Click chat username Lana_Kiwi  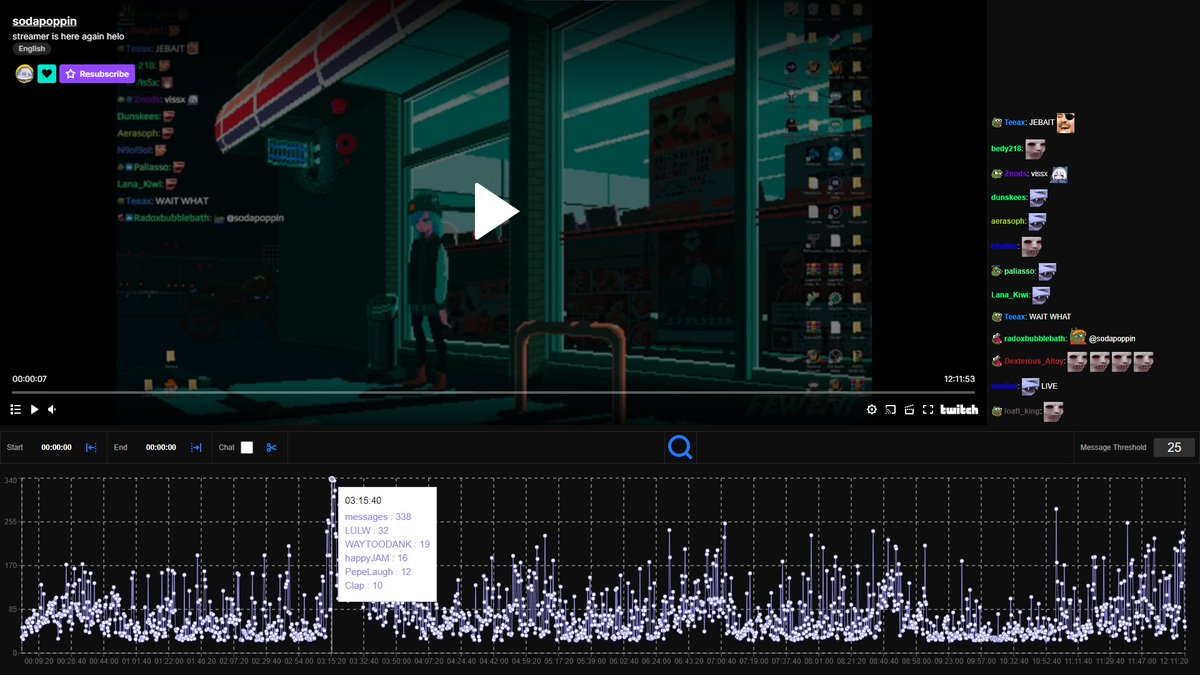click(1010, 294)
